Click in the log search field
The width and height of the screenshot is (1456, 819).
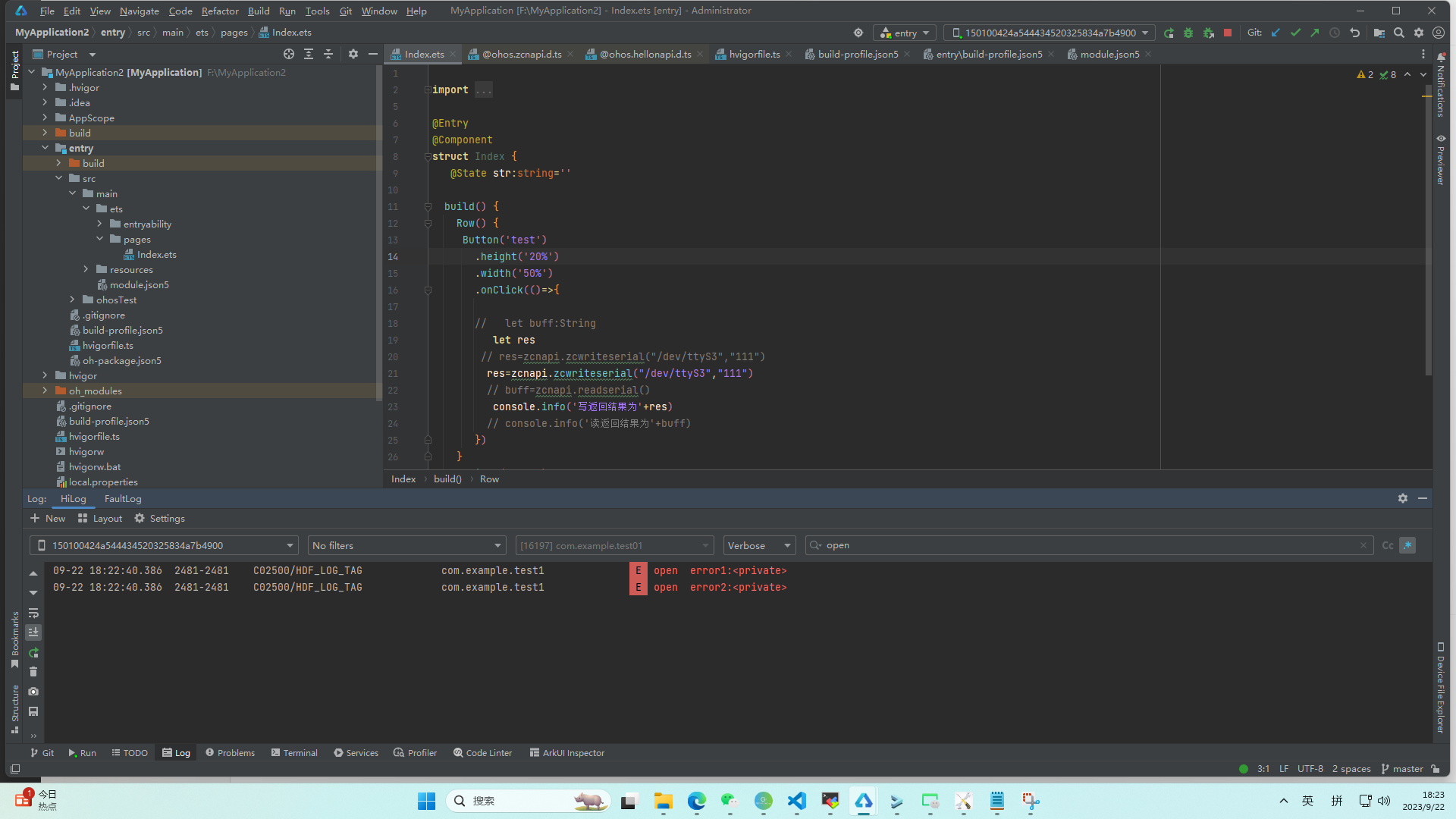click(x=1089, y=545)
